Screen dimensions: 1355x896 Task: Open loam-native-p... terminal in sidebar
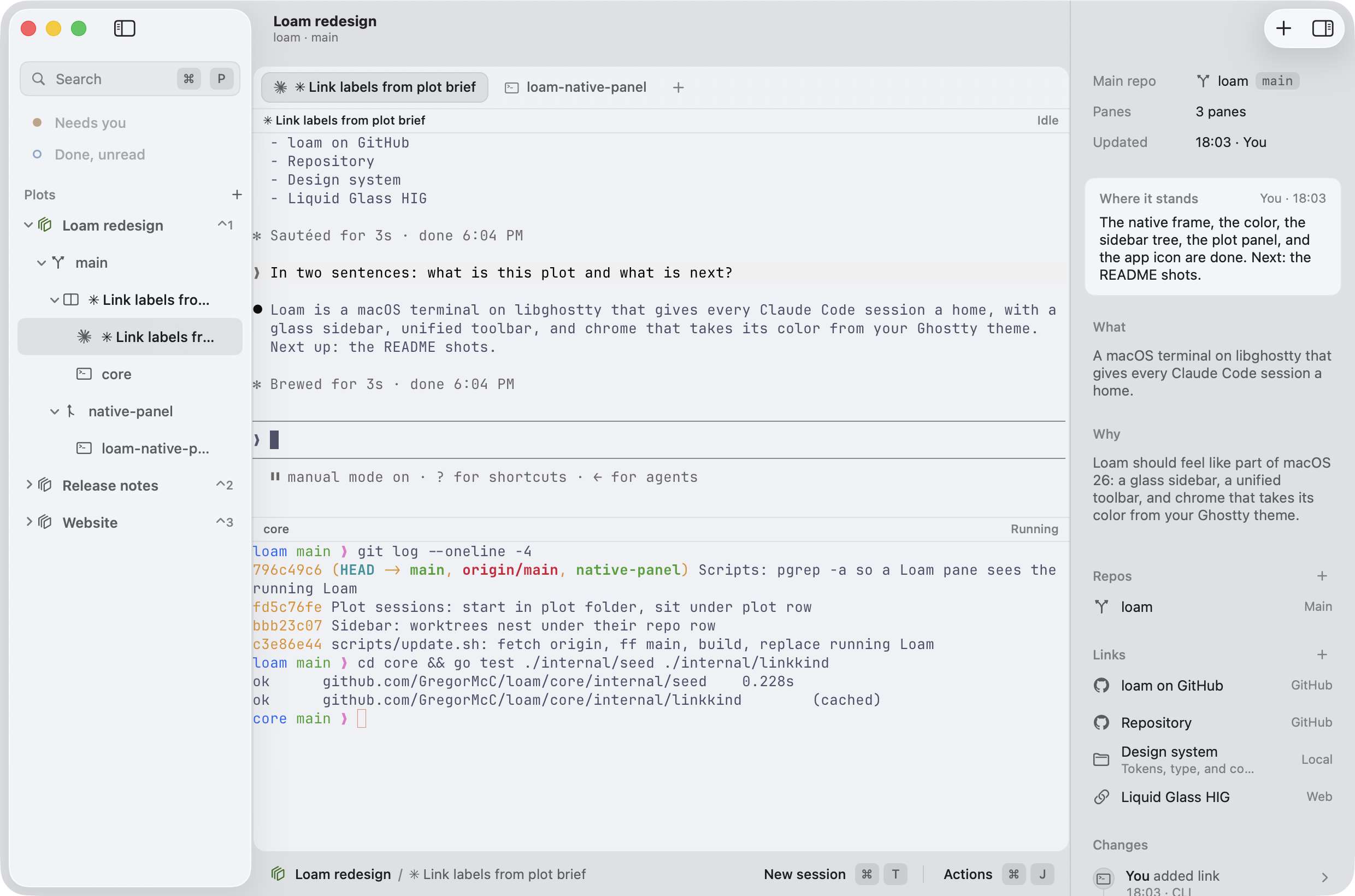tap(129, 448)
